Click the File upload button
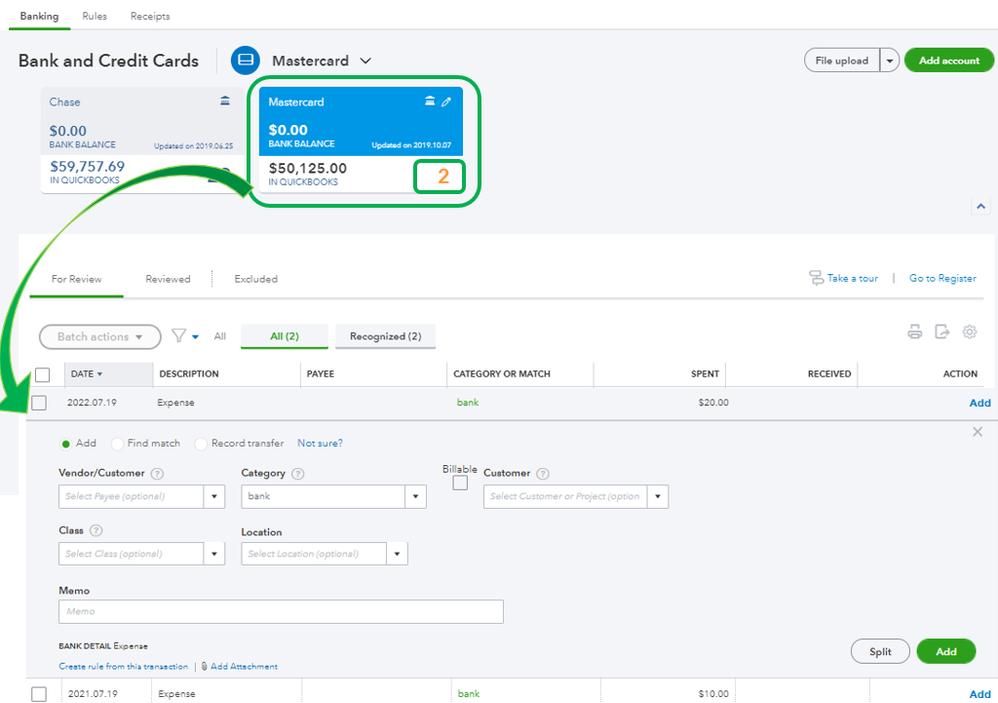This screenshot has height=703, width=998. (842, 60)
